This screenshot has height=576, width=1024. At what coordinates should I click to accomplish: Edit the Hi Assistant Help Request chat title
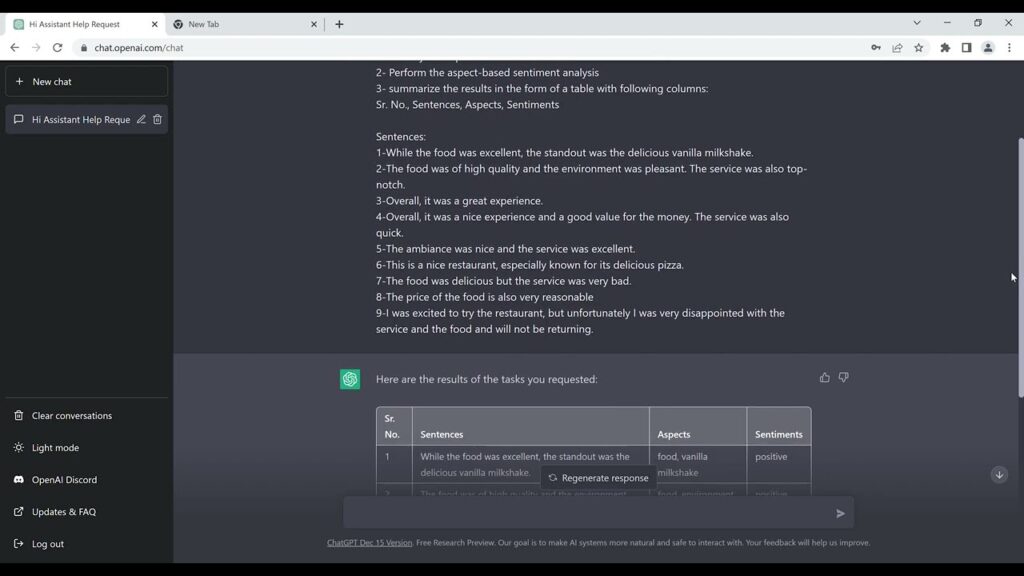141,120
